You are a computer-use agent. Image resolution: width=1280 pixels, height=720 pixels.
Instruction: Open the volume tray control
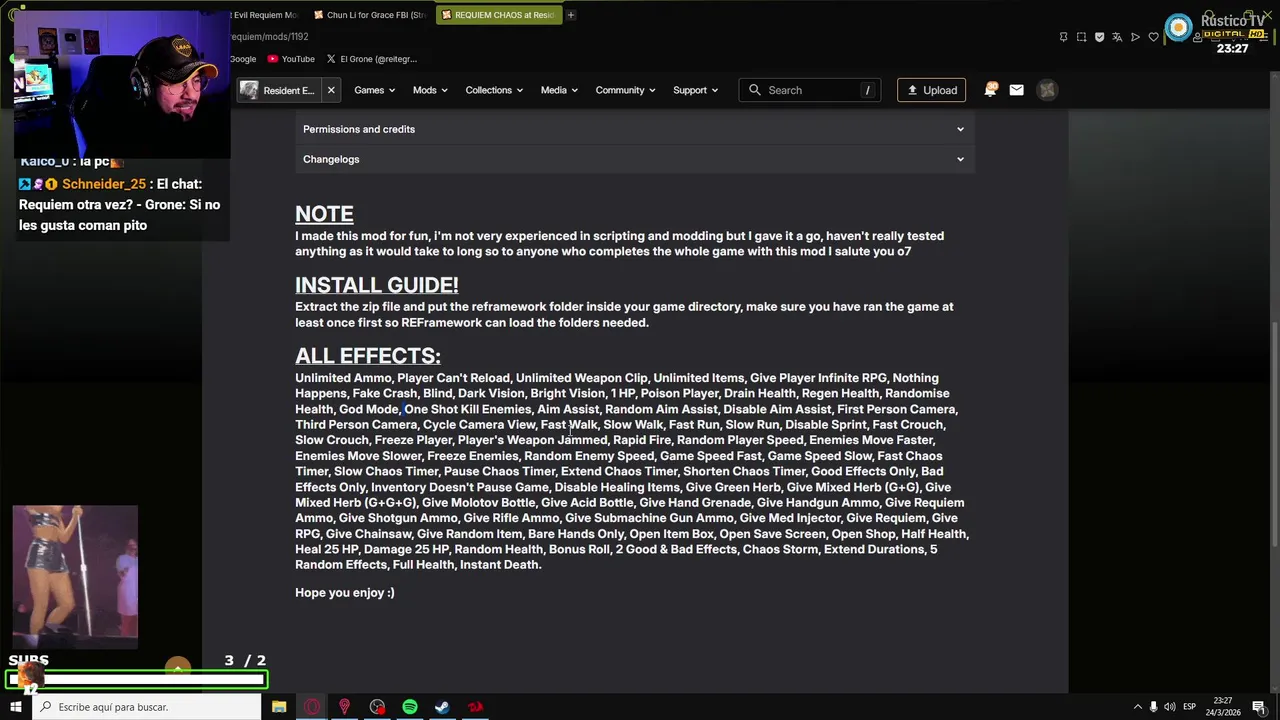pyautogui.click(x=1170, y=707)
